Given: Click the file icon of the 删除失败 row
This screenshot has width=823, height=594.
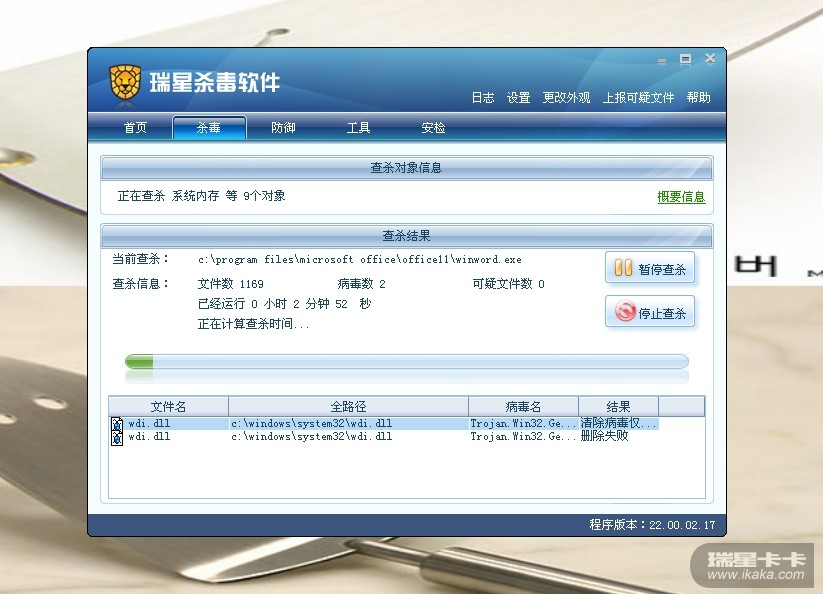Looking at the screenshot, I should coord(117,438).
